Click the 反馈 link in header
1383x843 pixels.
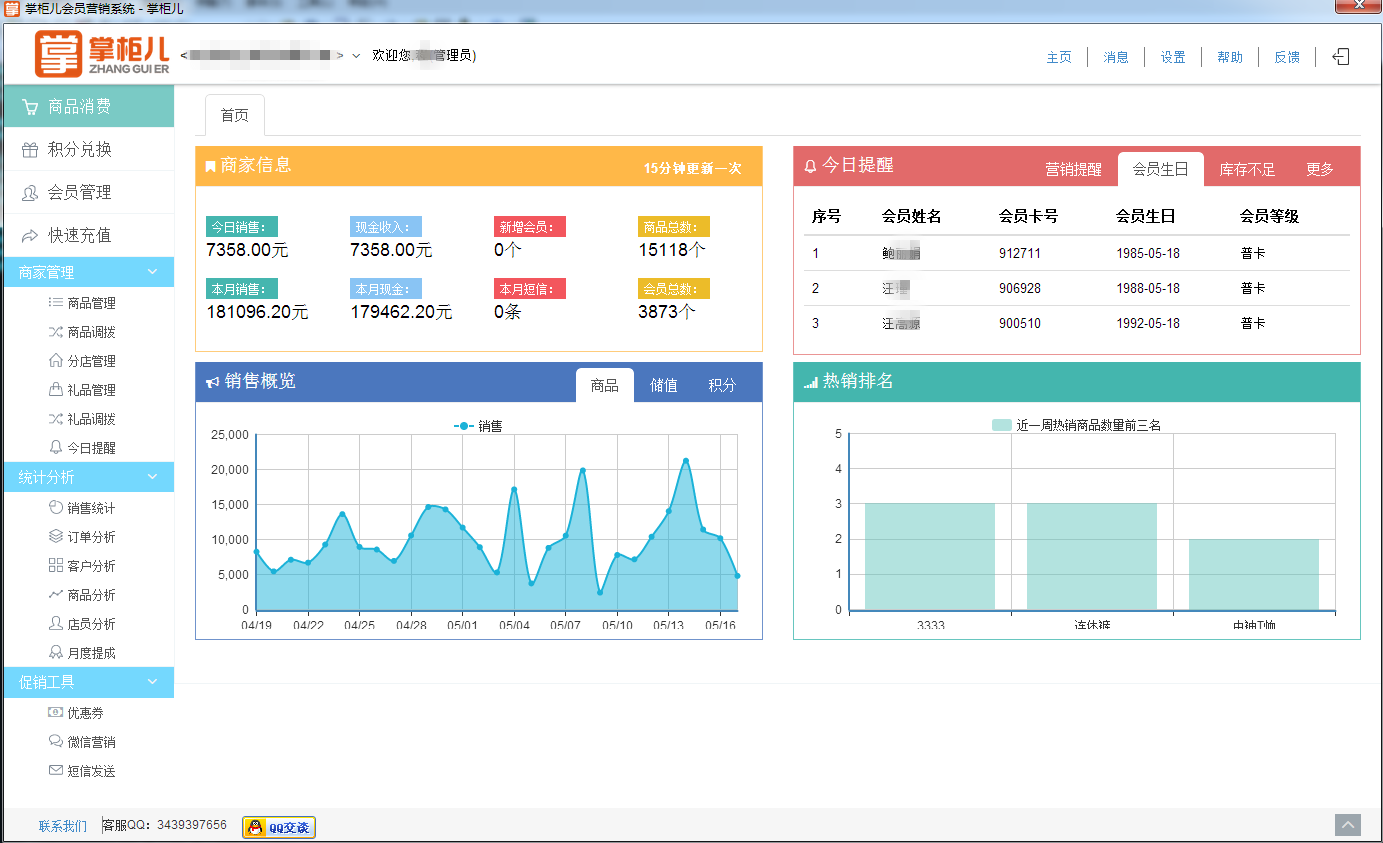click(1287, 57)
